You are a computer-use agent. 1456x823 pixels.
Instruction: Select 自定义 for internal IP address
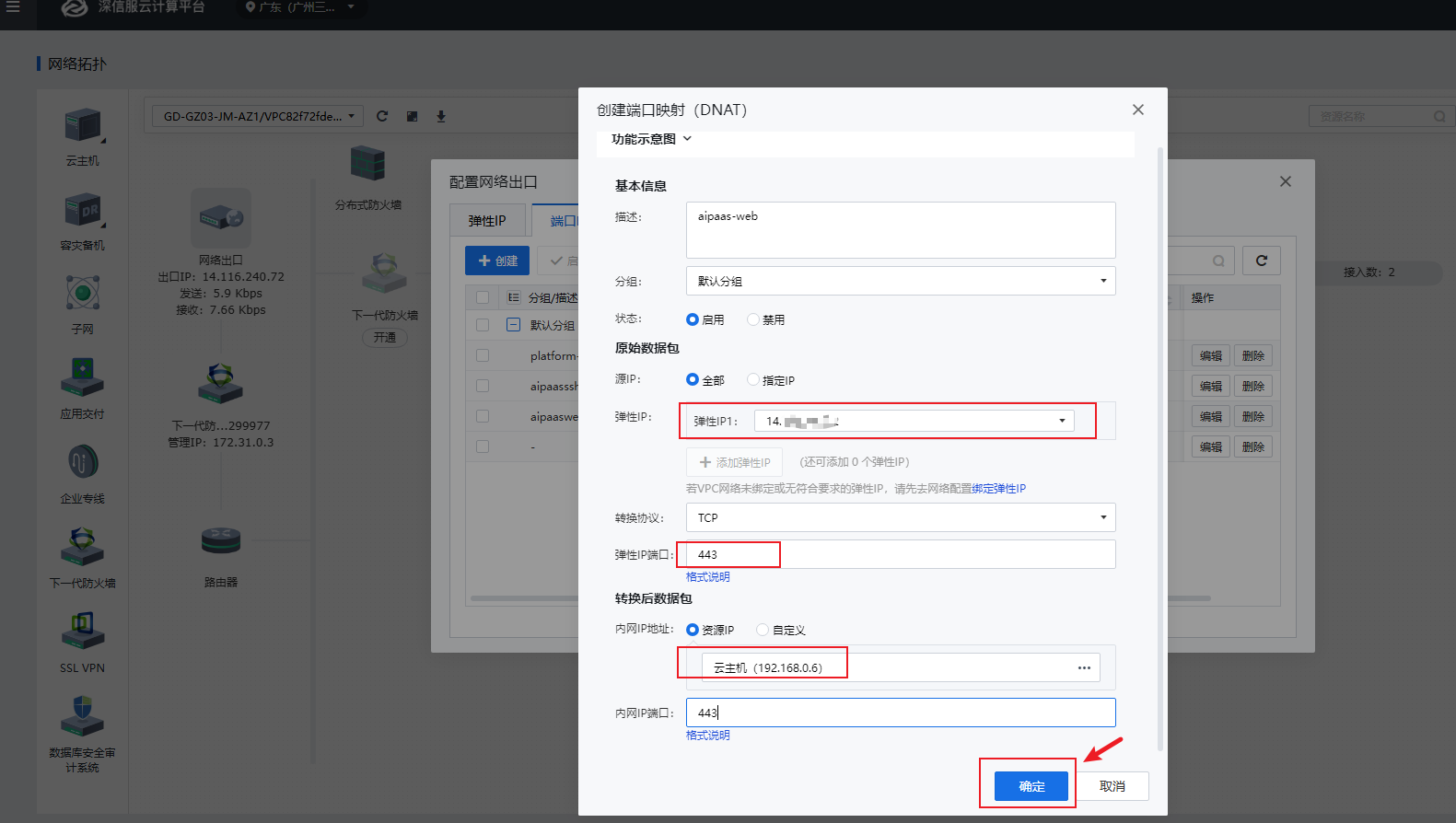point(763,630)
